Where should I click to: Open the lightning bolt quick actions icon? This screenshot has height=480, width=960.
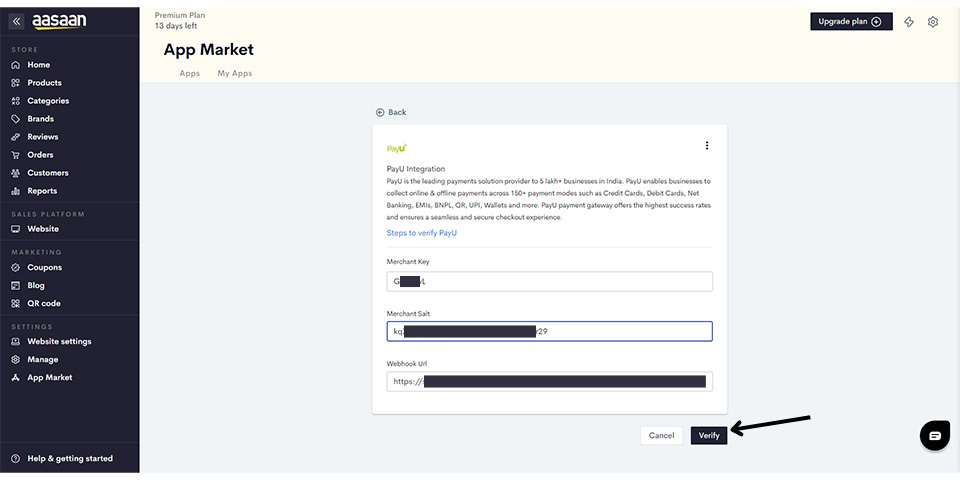point(909,22)
